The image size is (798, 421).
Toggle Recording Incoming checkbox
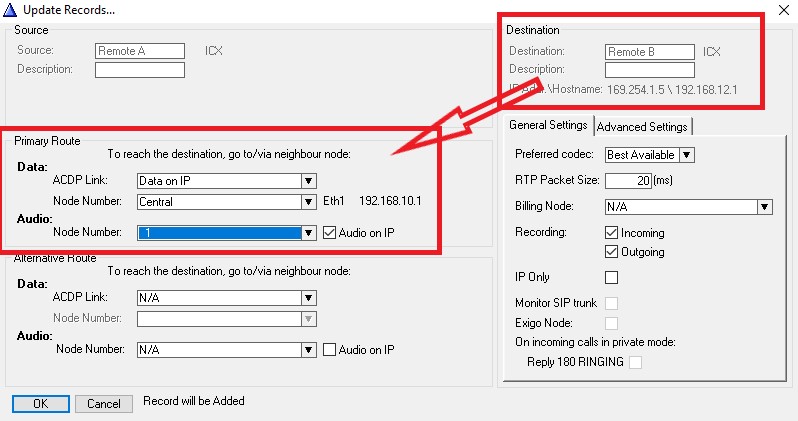point(611,233)
